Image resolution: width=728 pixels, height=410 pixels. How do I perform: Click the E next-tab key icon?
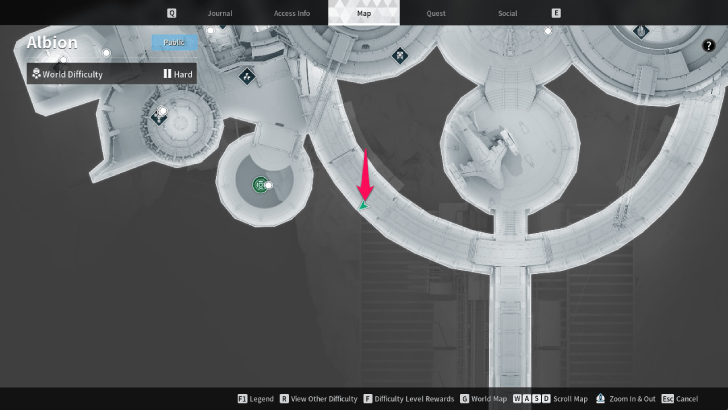tap(556, 13)
